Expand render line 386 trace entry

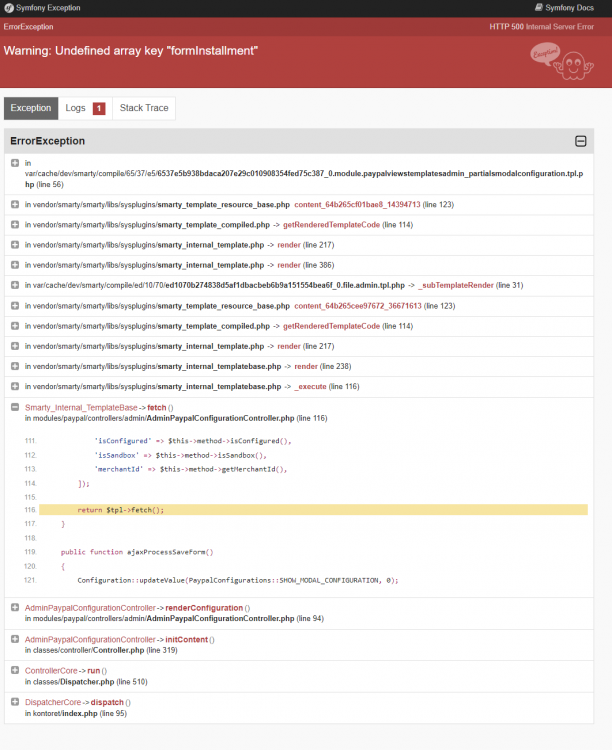pos(15,265)
